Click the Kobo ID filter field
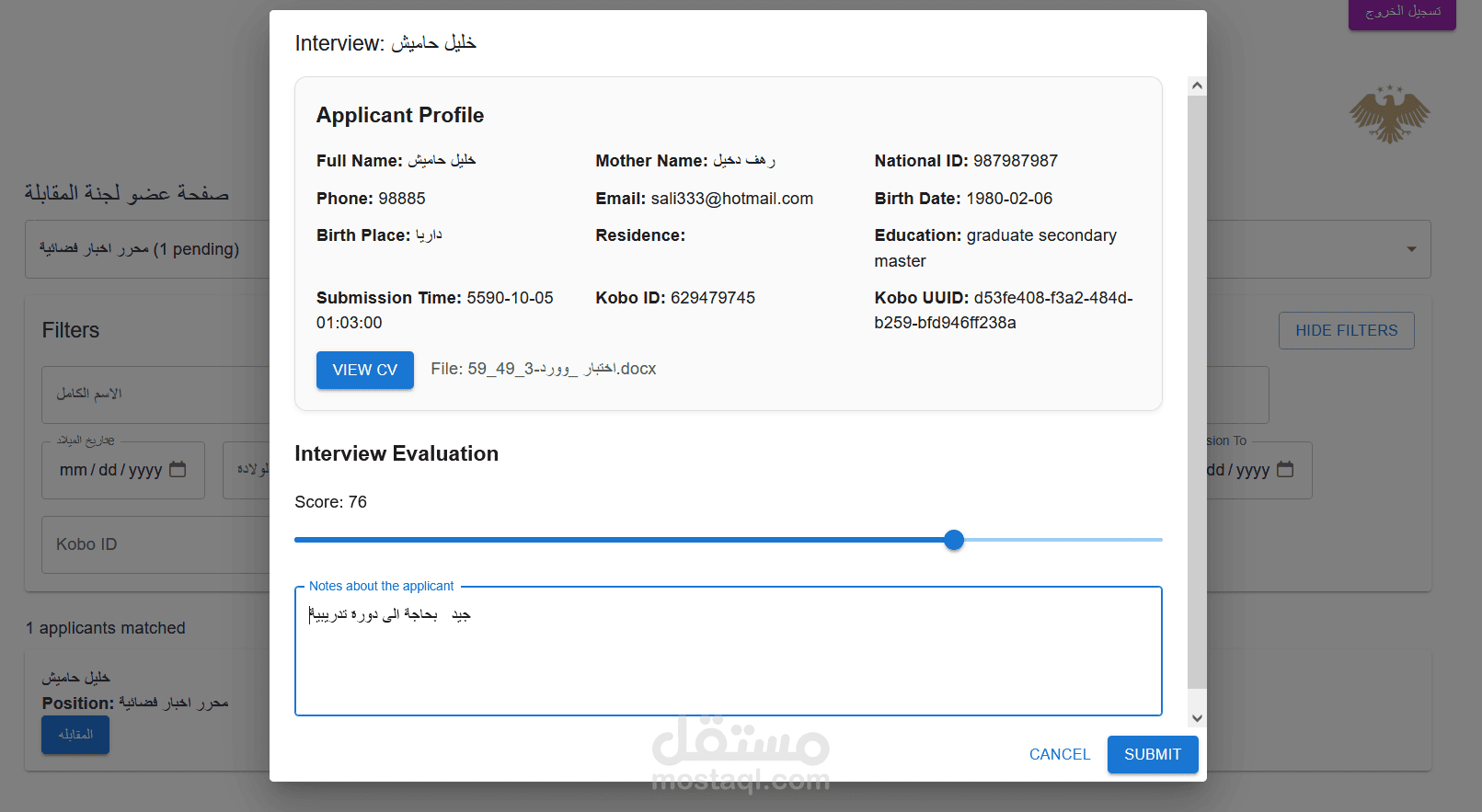1482x812 pixels. pyautogui.click(x=155, y=544)
